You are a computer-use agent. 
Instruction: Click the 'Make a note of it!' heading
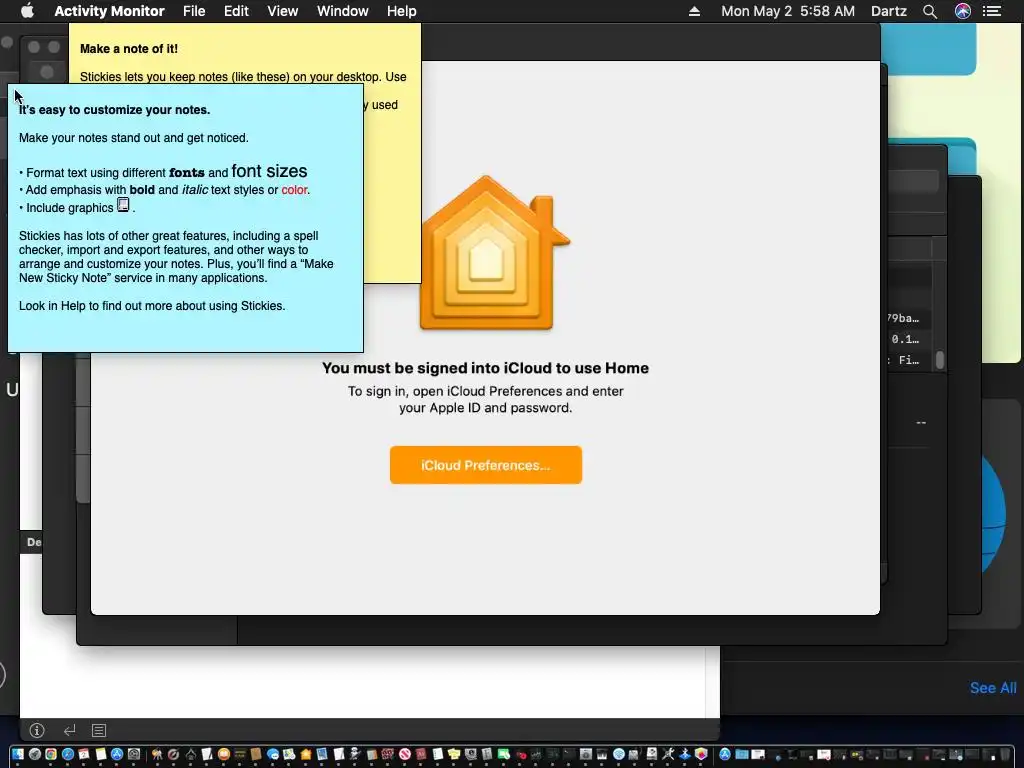click(x=129, y=49)
